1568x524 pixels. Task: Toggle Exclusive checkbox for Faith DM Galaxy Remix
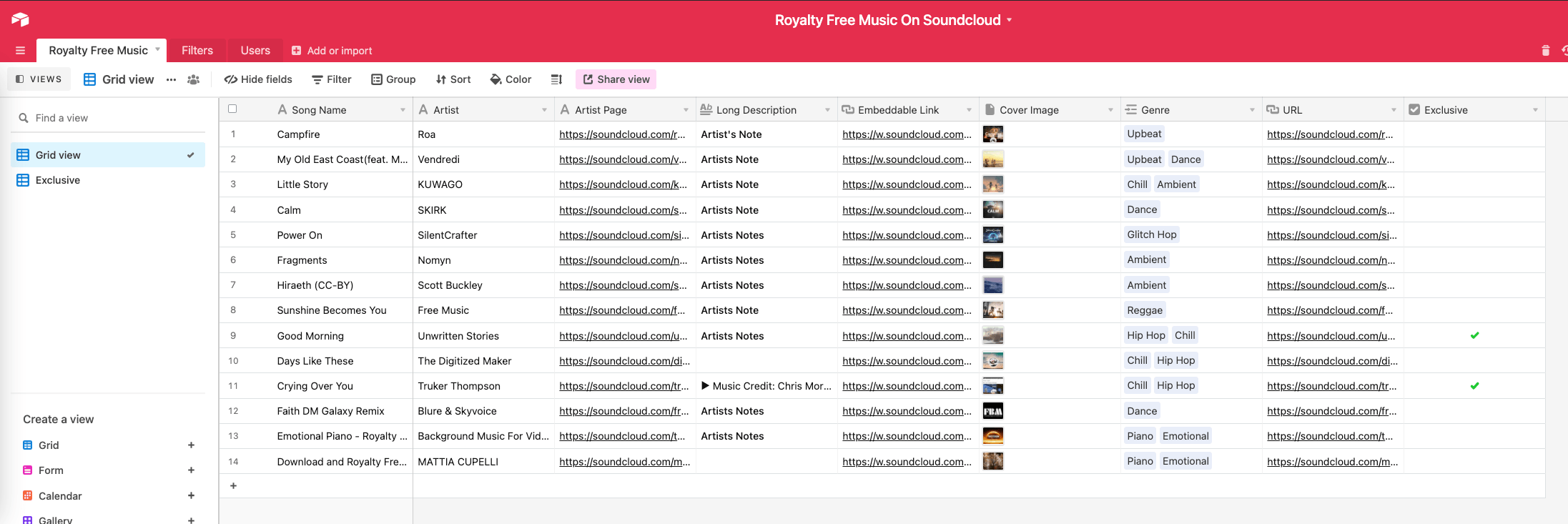[x=1474, y=411]
